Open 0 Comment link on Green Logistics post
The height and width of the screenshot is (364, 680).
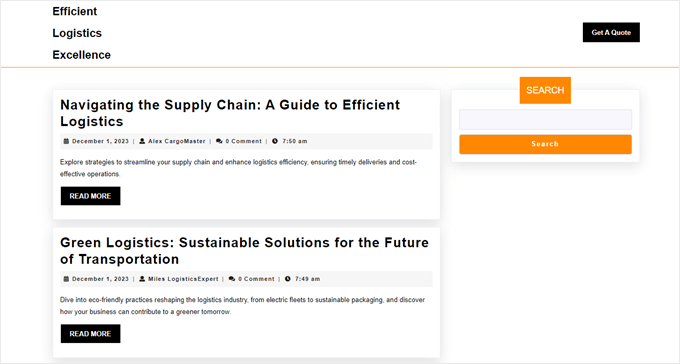tap(256, 279)
